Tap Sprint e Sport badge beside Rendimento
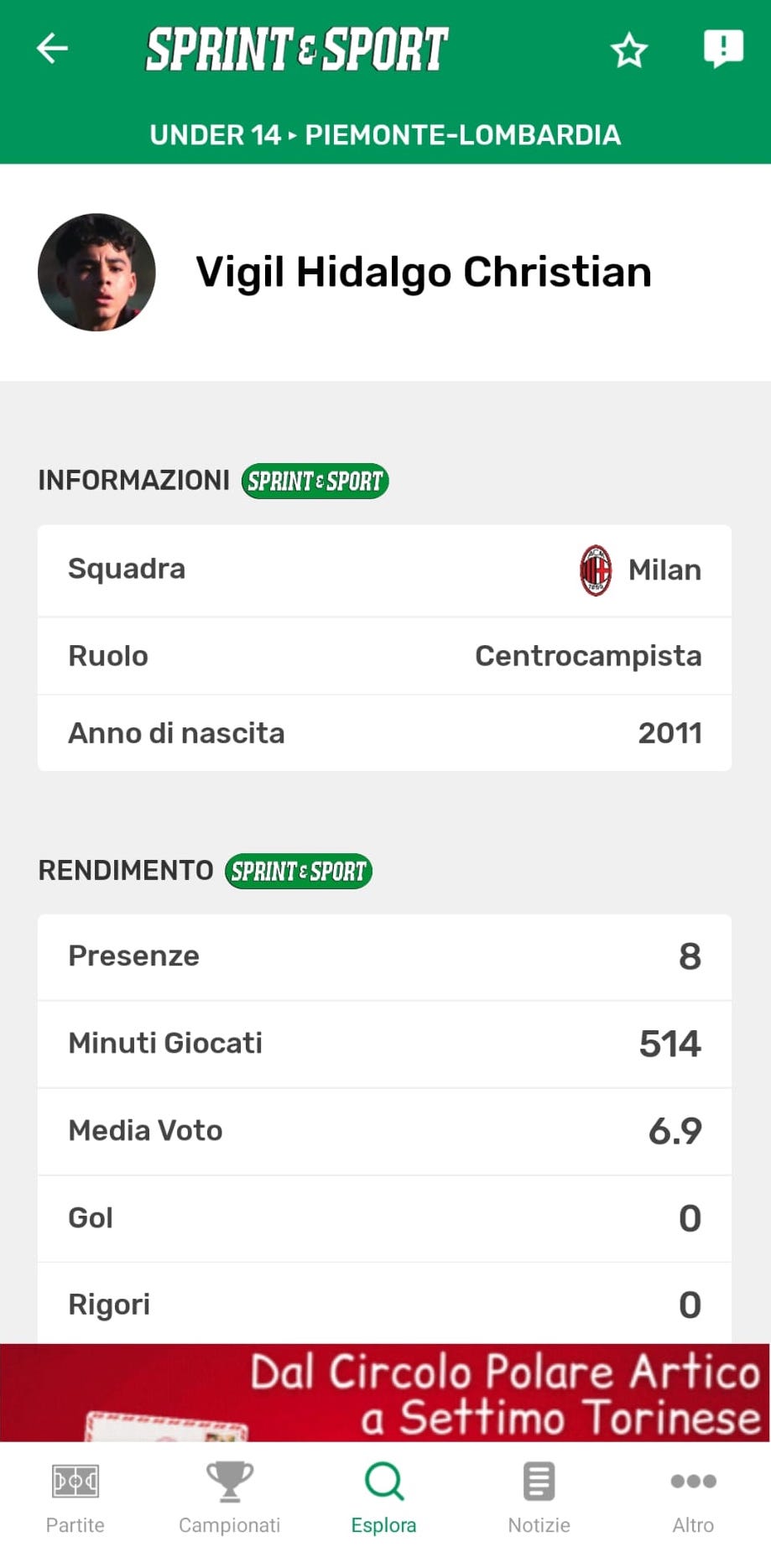The height and width of the screenshot is (1568, 771). click(x=298, y=872)
